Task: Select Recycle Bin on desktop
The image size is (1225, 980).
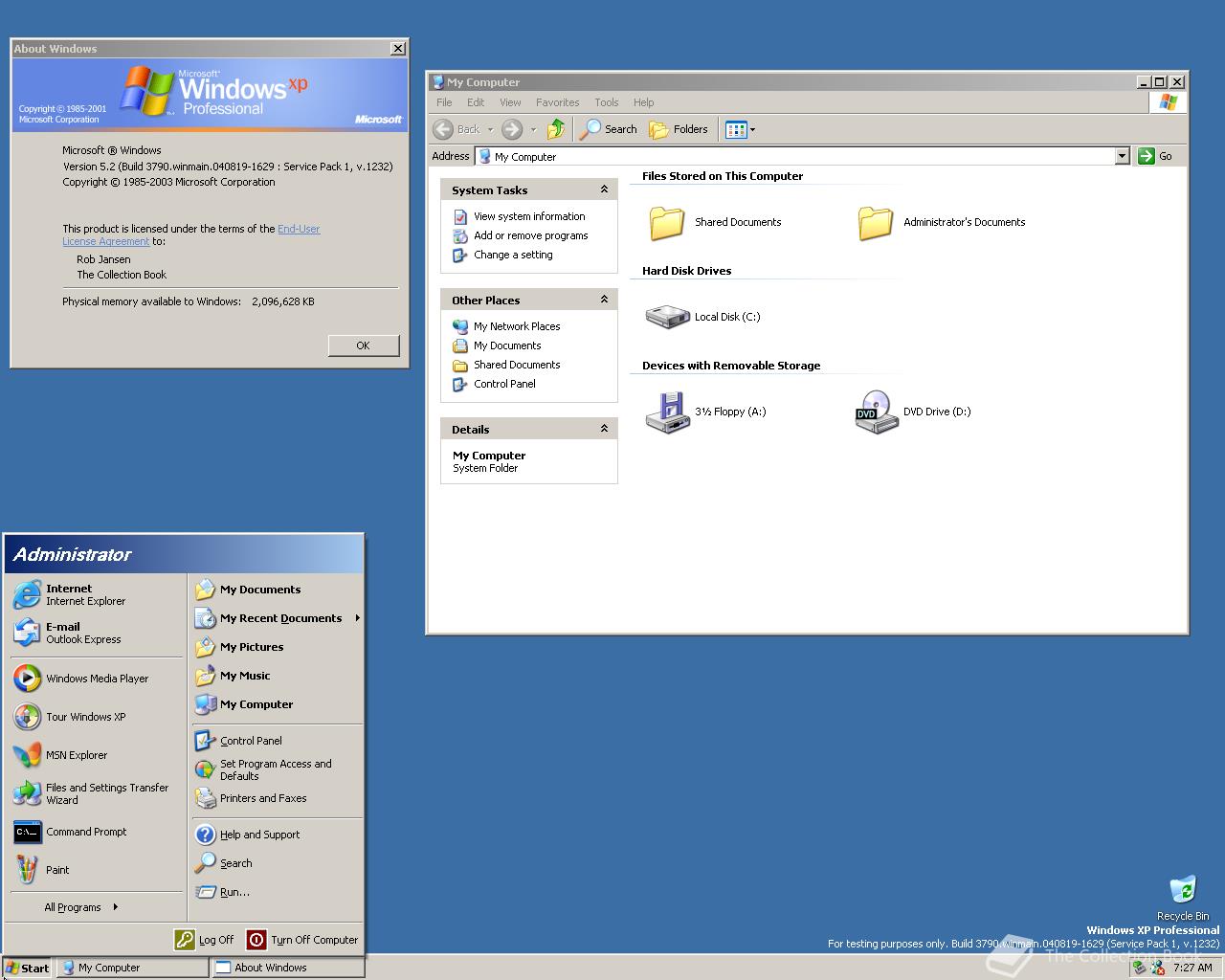Action: 1183,898
